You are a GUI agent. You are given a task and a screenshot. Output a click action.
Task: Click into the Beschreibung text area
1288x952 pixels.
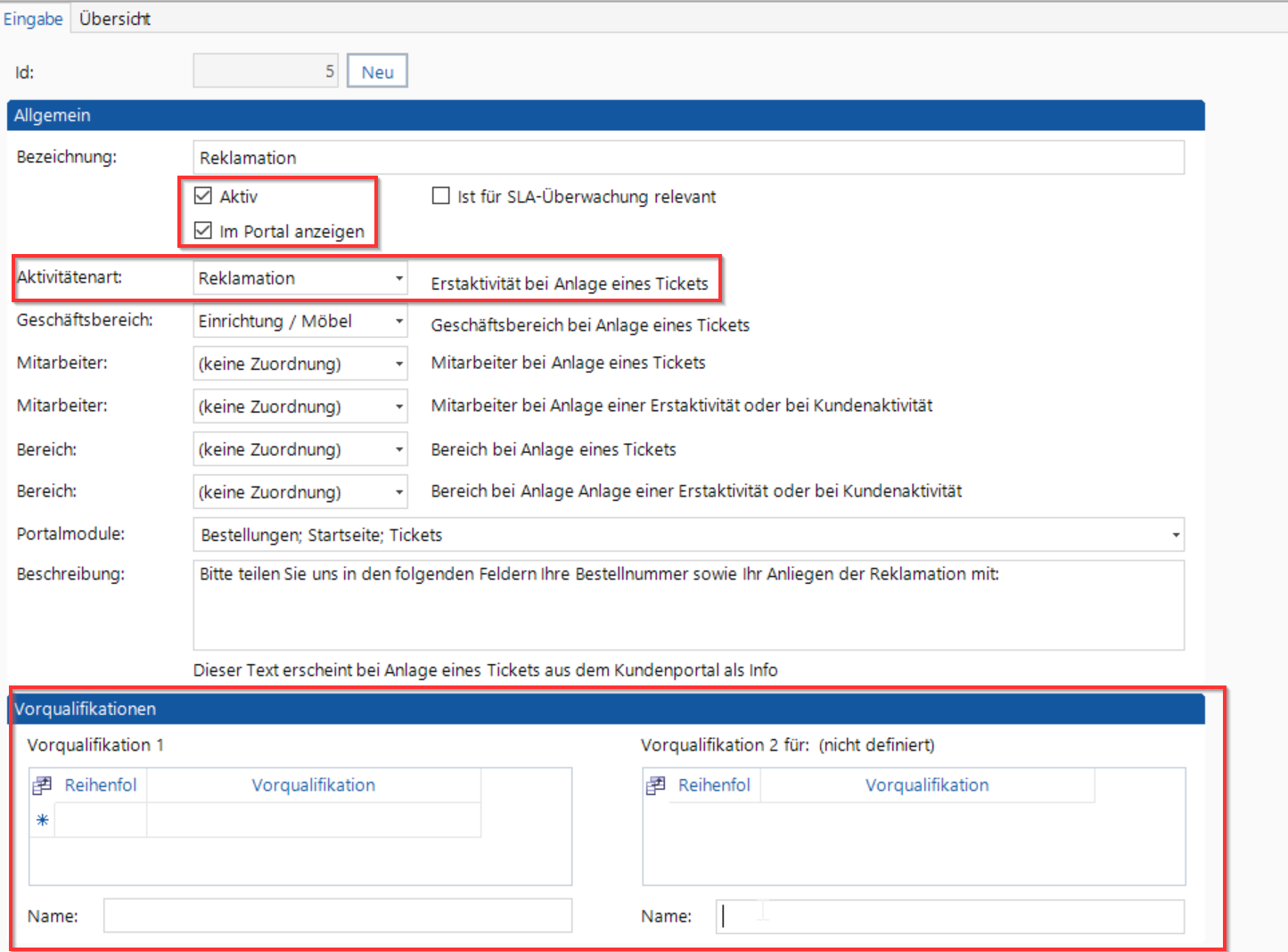coord(688,605)
